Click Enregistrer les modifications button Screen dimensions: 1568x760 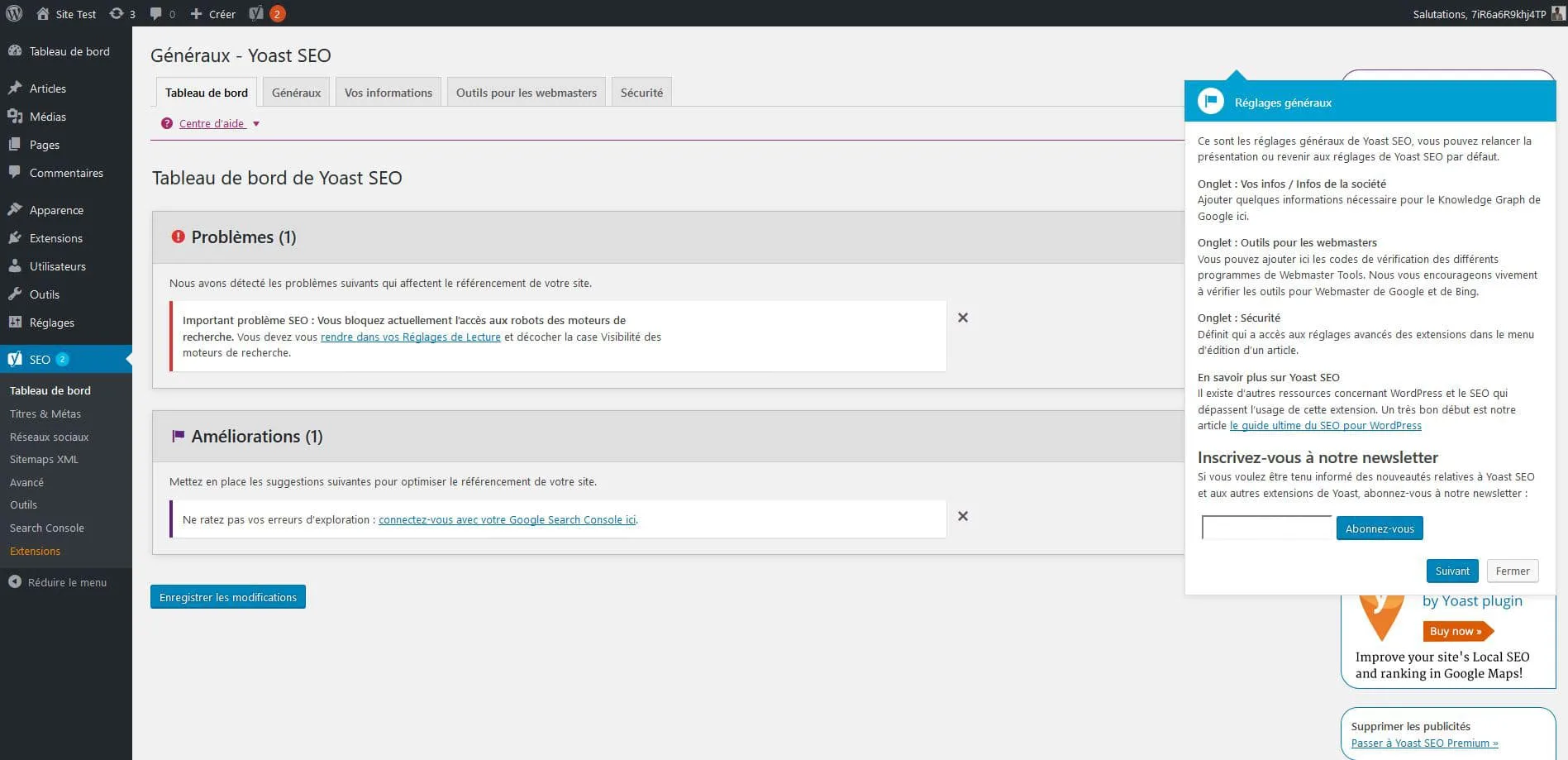[x=228, y=596]
